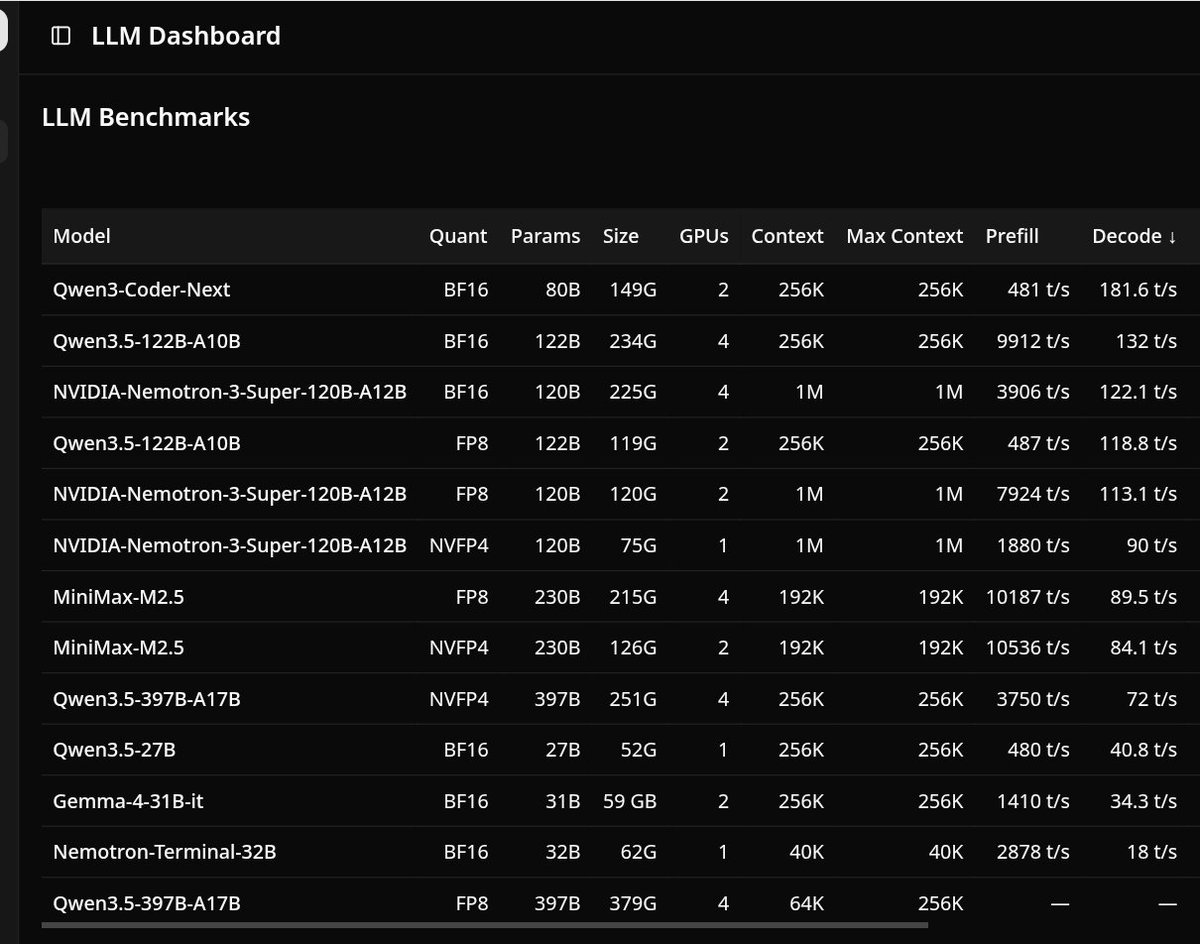1200x944 pixels.
Task: Click the NVFP4 quant cell for Qwen3.5-397B-A17B
Action: point(459,699)
